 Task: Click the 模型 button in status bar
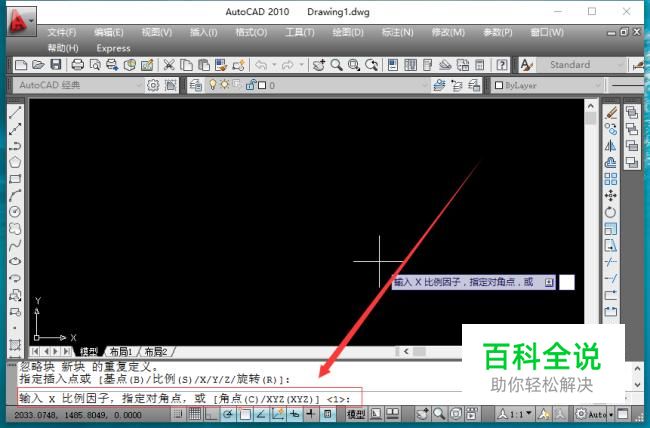pyautogui.click(x=356, y=414)
